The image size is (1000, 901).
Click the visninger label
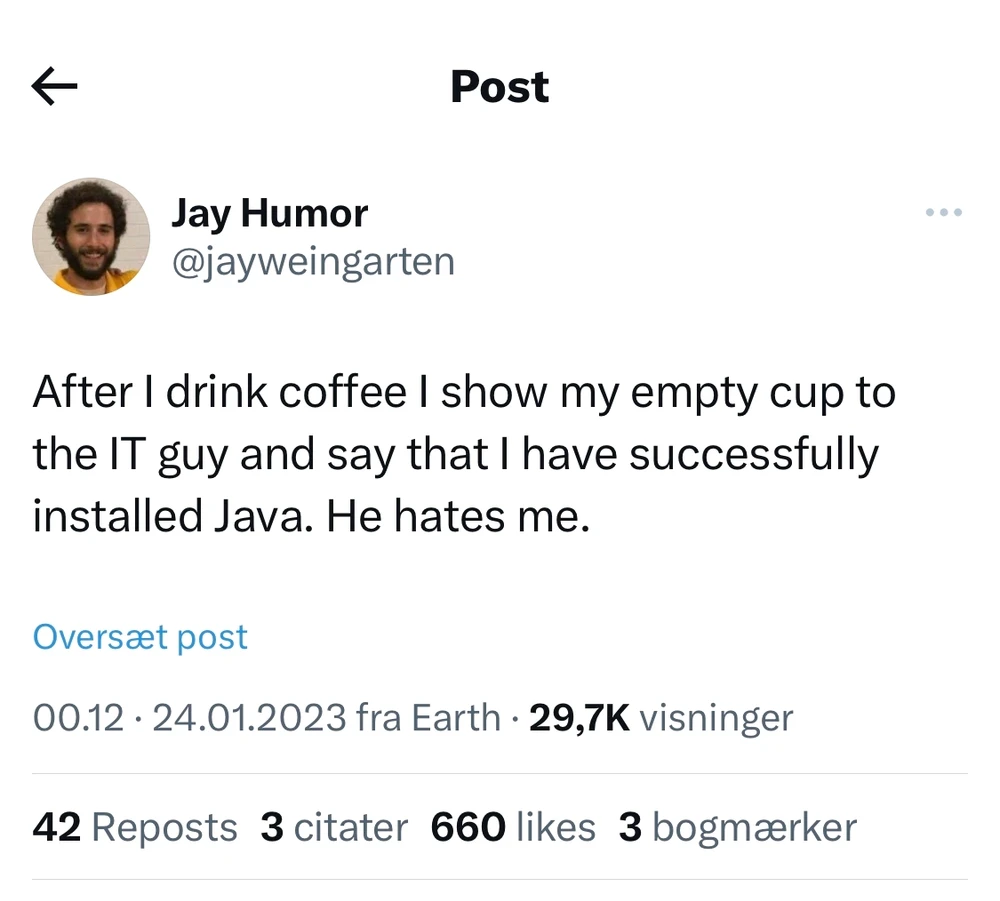(715, 717)
